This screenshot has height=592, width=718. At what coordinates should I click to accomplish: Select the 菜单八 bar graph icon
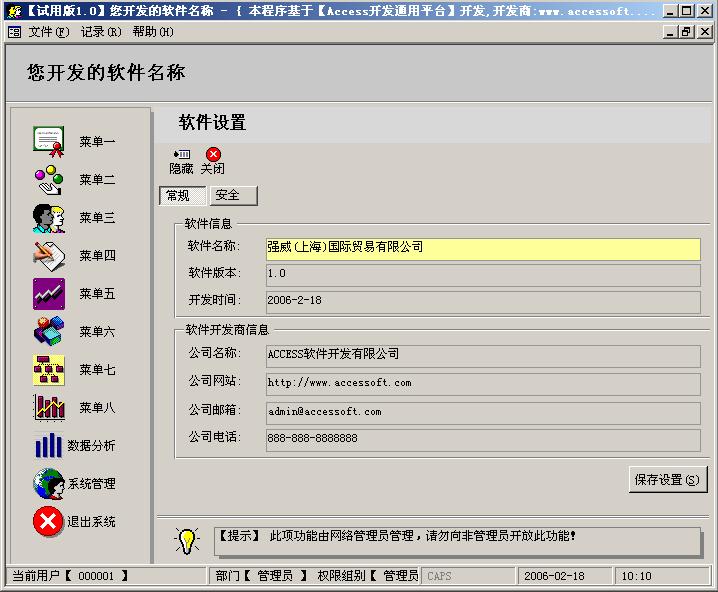coord(49,407)
